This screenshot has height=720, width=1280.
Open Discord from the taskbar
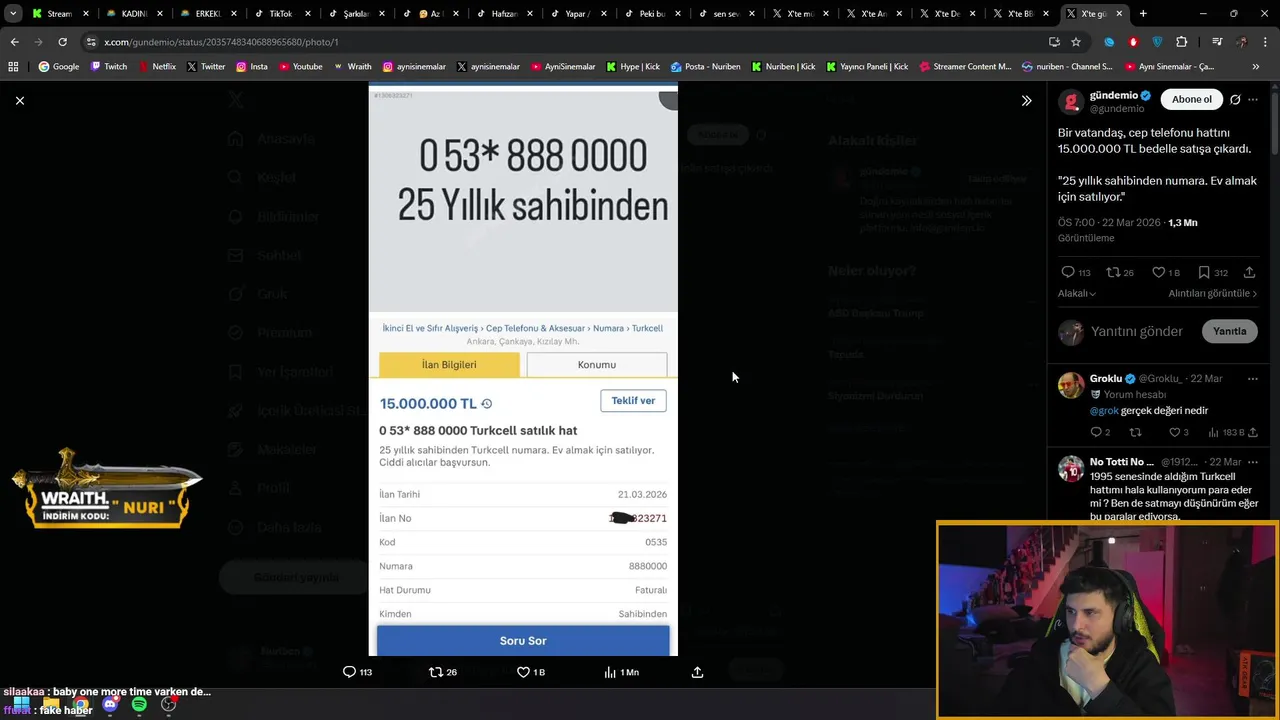[x=110, y=705]
